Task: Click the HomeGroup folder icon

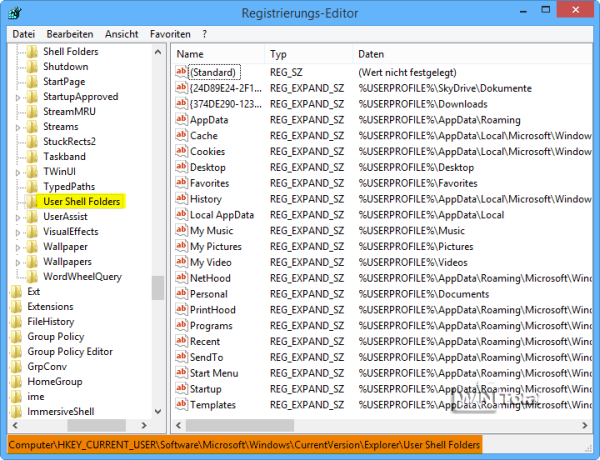Action: point(16,382)
